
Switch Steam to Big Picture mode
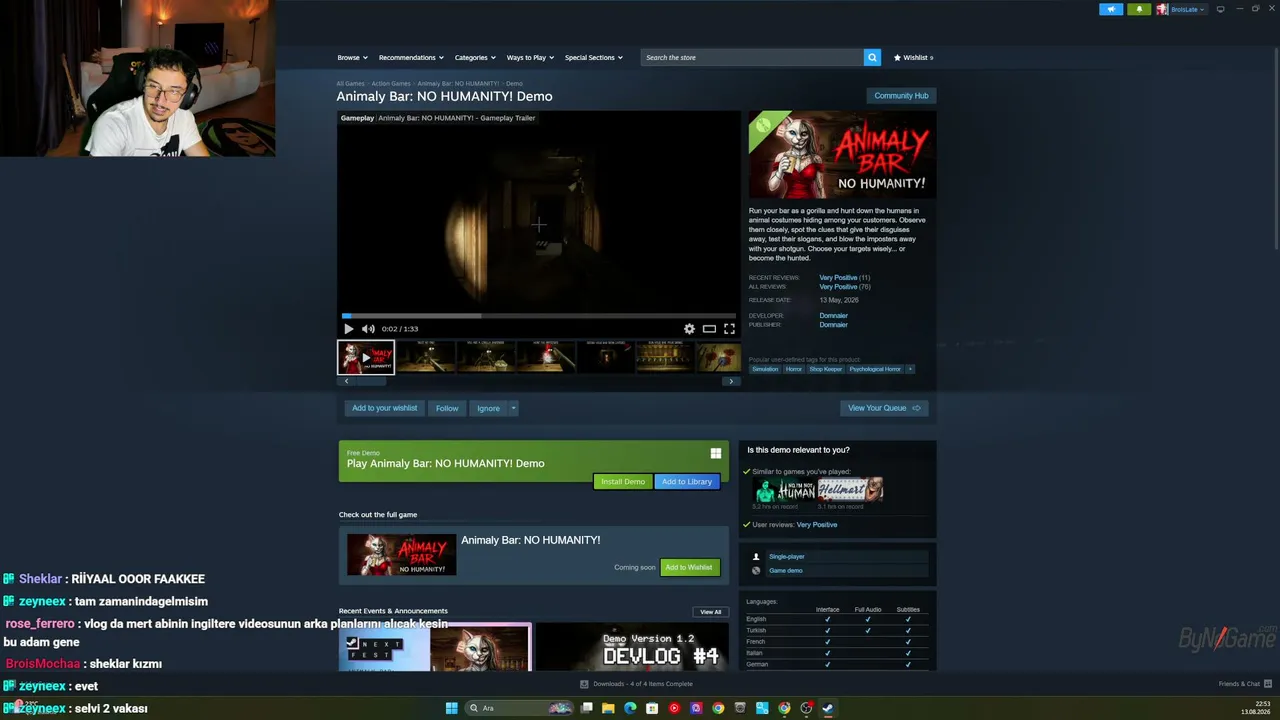click(1220, 9)
